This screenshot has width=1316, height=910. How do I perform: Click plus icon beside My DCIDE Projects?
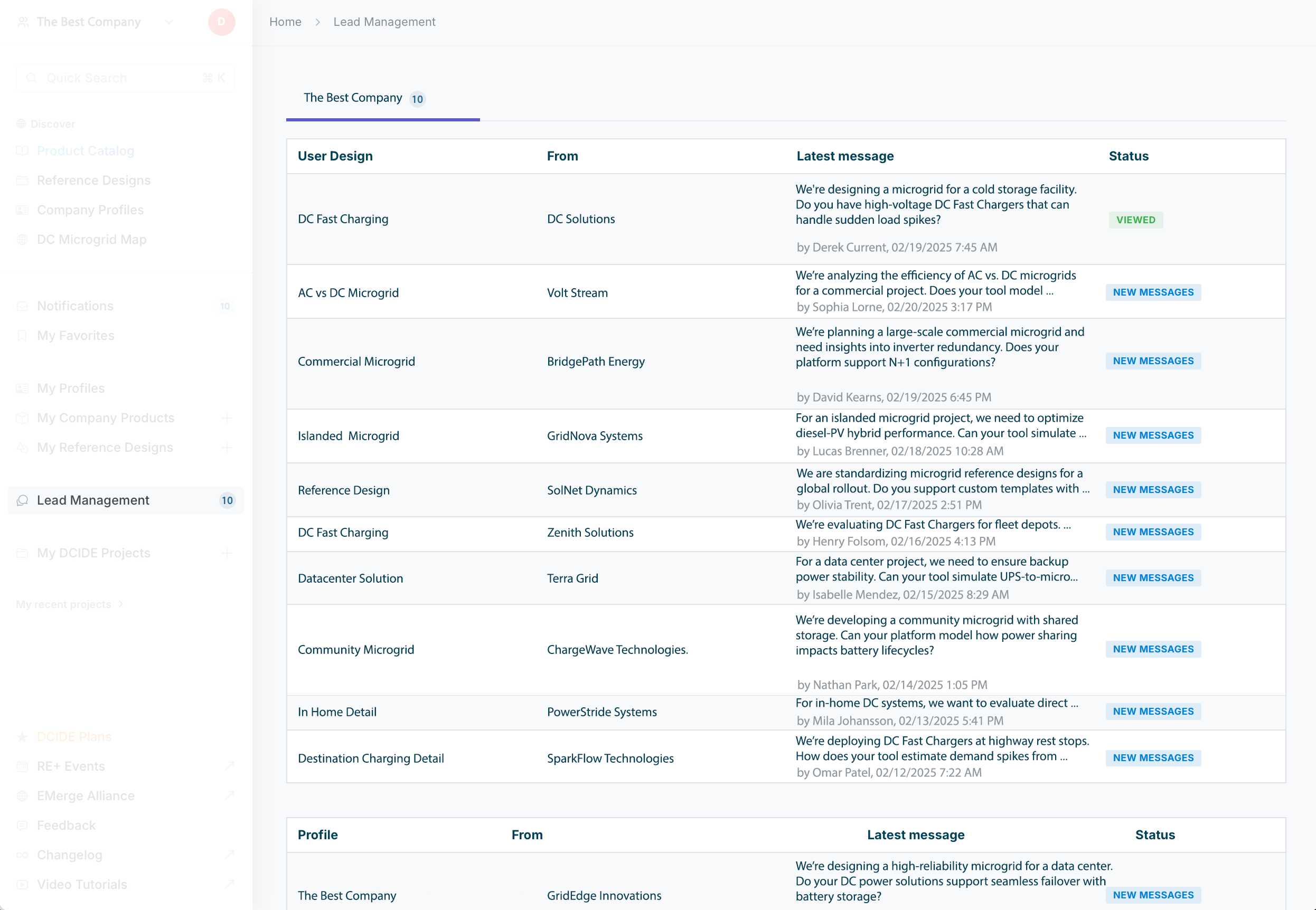click(227, 553)
